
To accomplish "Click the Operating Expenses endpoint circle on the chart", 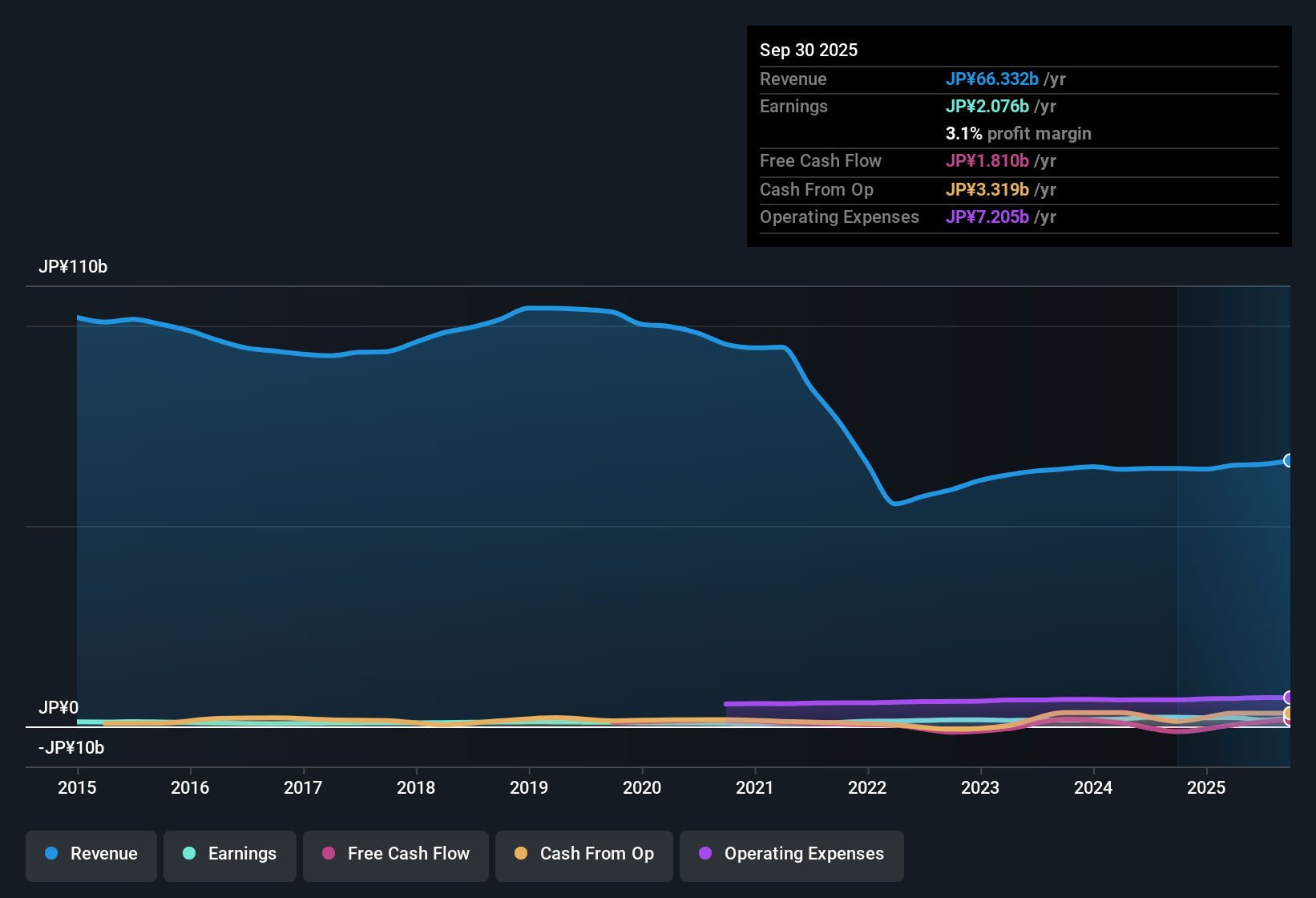I will (1288, 698).
